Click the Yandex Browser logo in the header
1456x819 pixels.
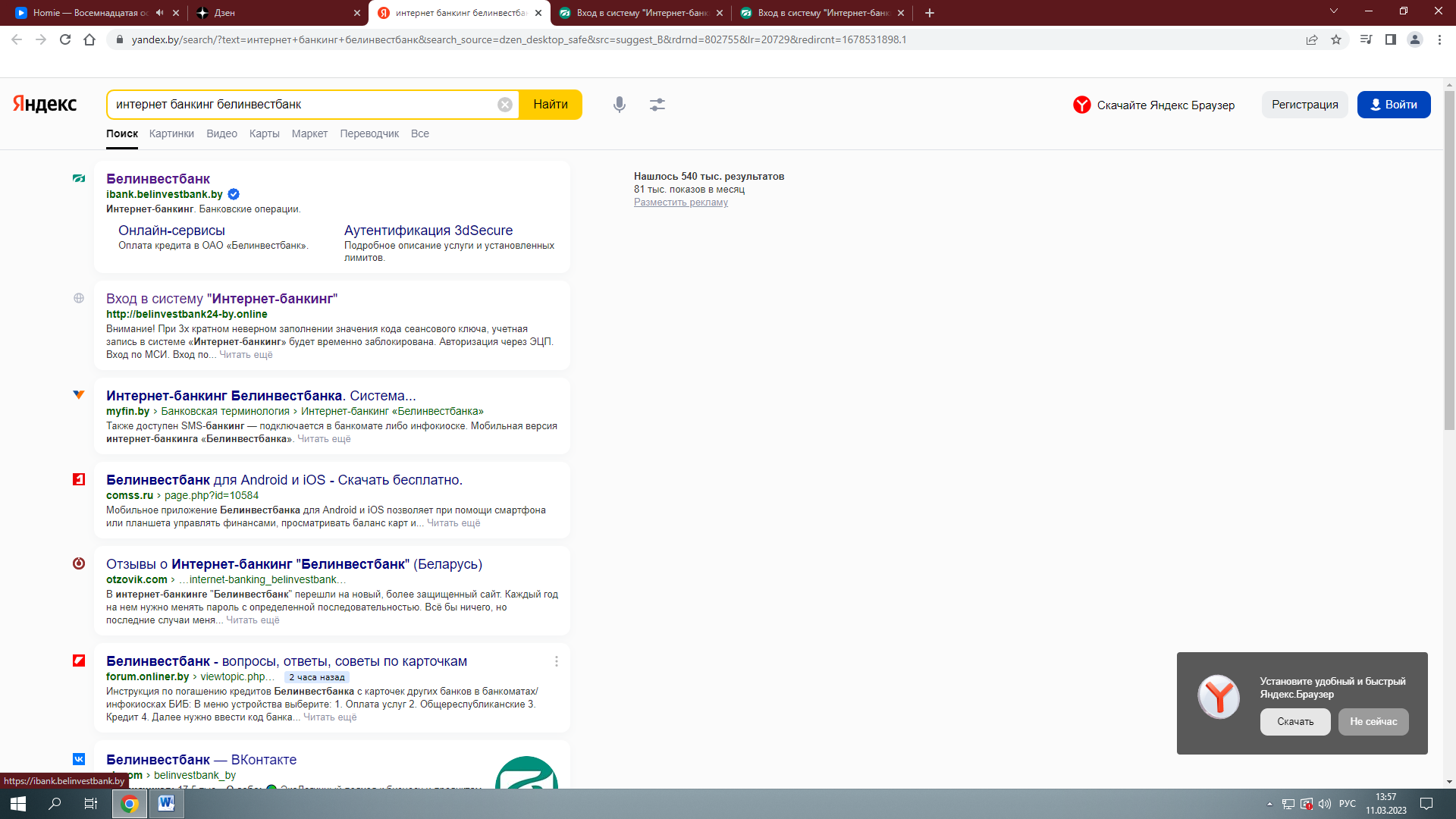click(x=1082, y=105)
